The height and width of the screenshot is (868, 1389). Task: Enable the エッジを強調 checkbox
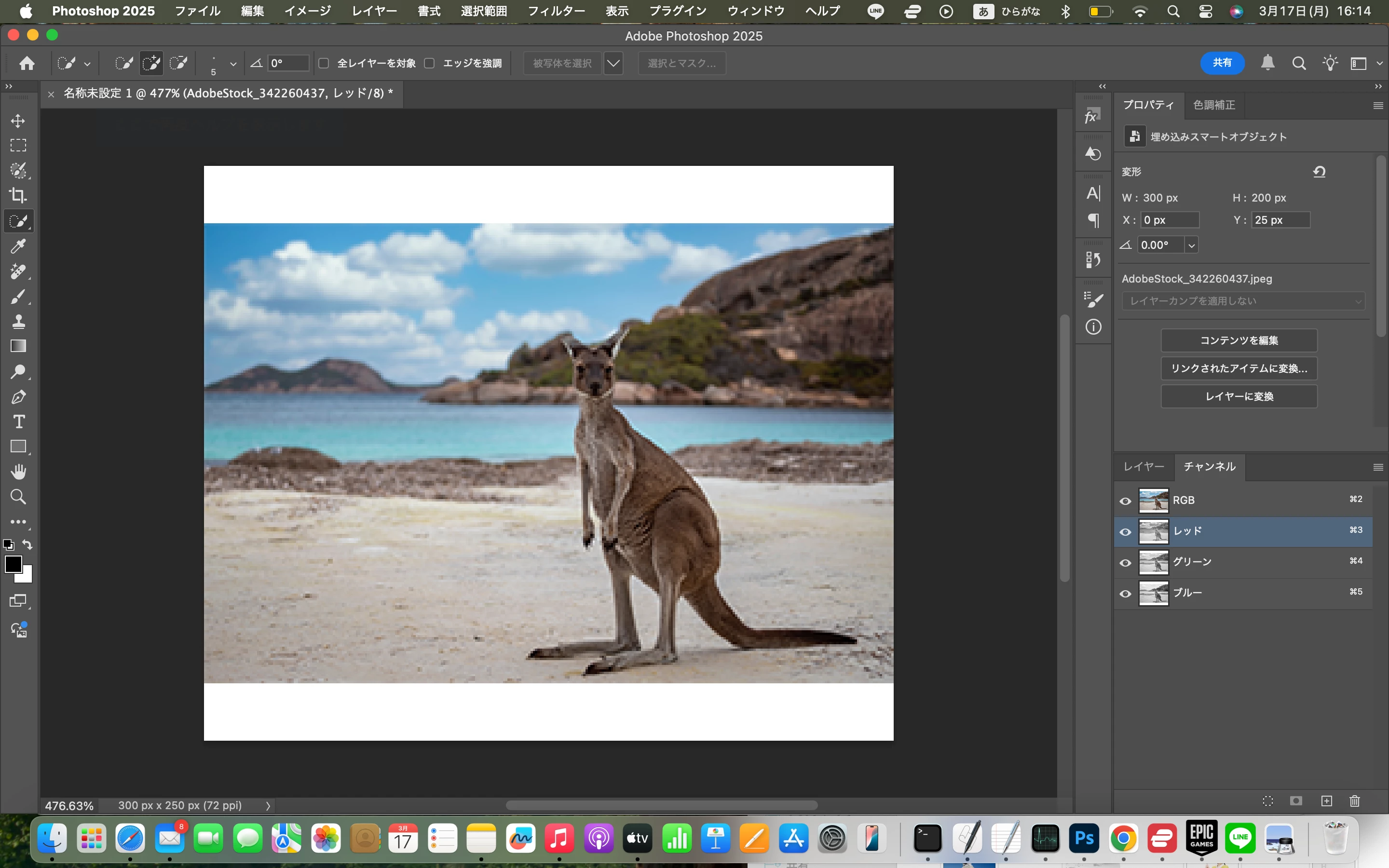coord(429,63)
